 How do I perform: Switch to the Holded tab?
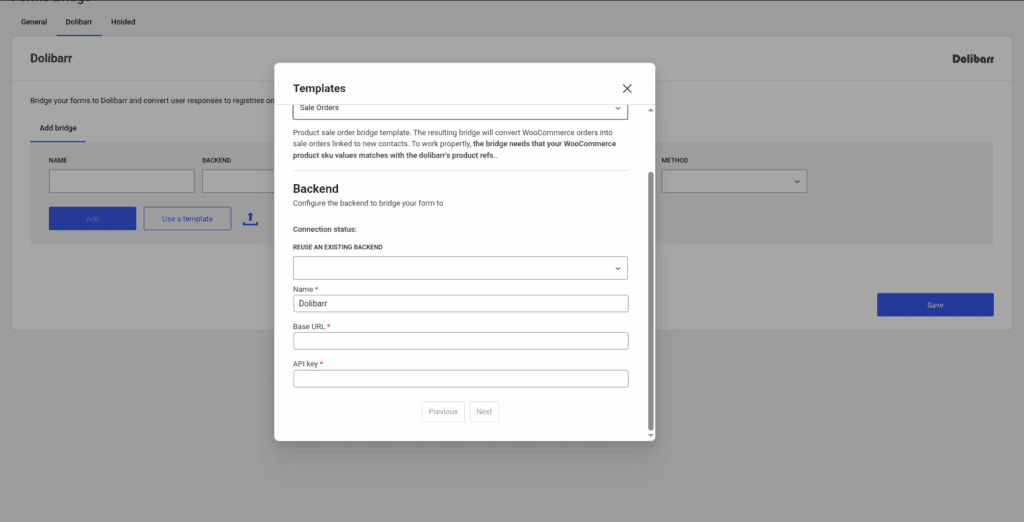pos(123,22)
